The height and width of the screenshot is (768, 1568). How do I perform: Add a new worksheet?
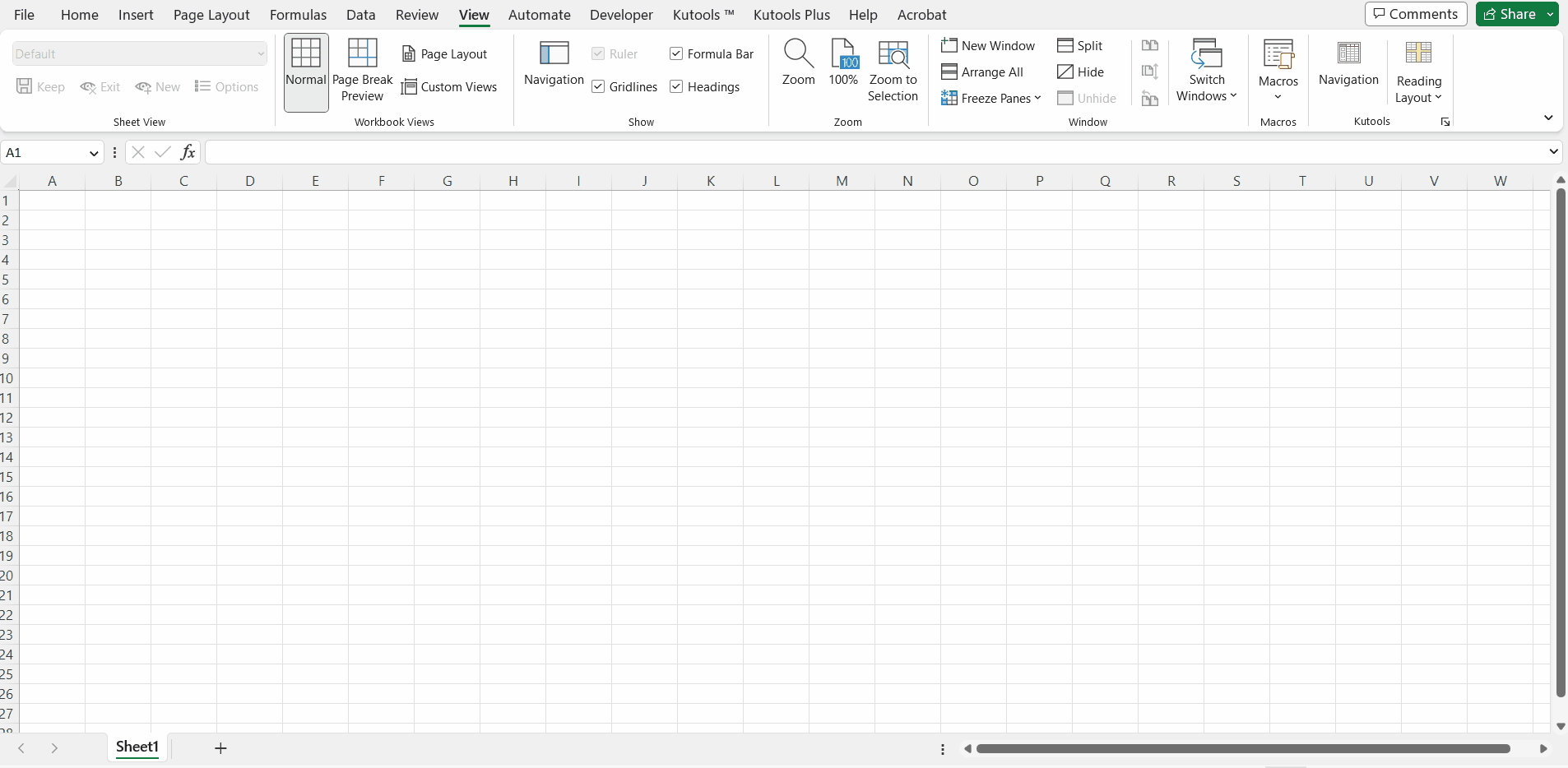coord(219,747)
